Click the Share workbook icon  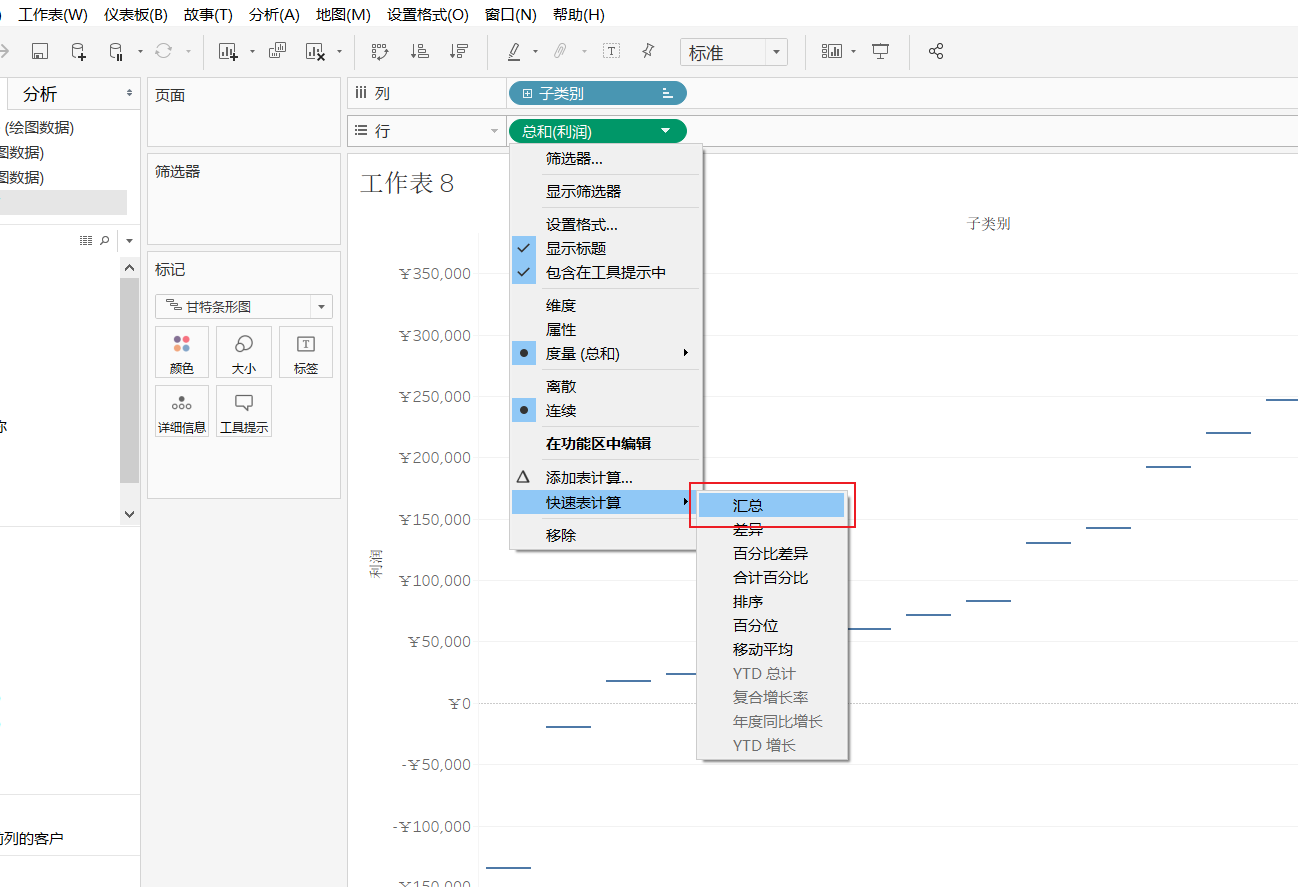(x=936, y=51)
